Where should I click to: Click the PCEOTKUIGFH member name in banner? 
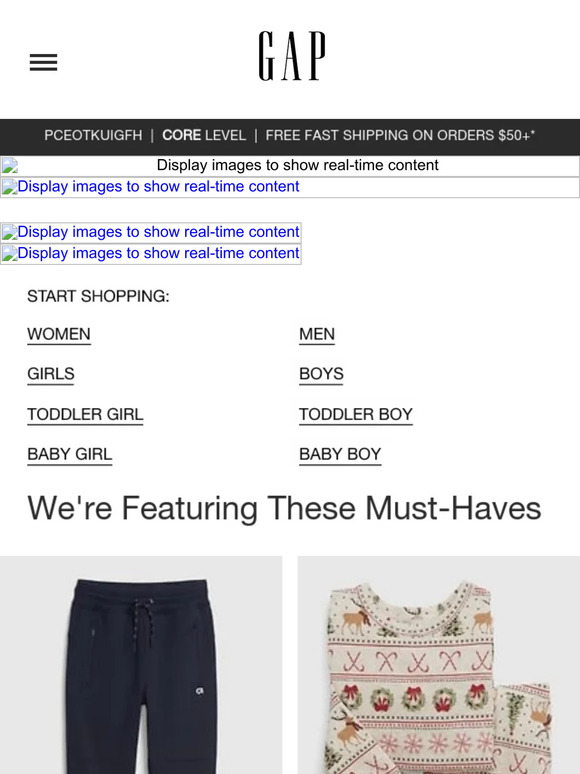[x=93, y=135]
